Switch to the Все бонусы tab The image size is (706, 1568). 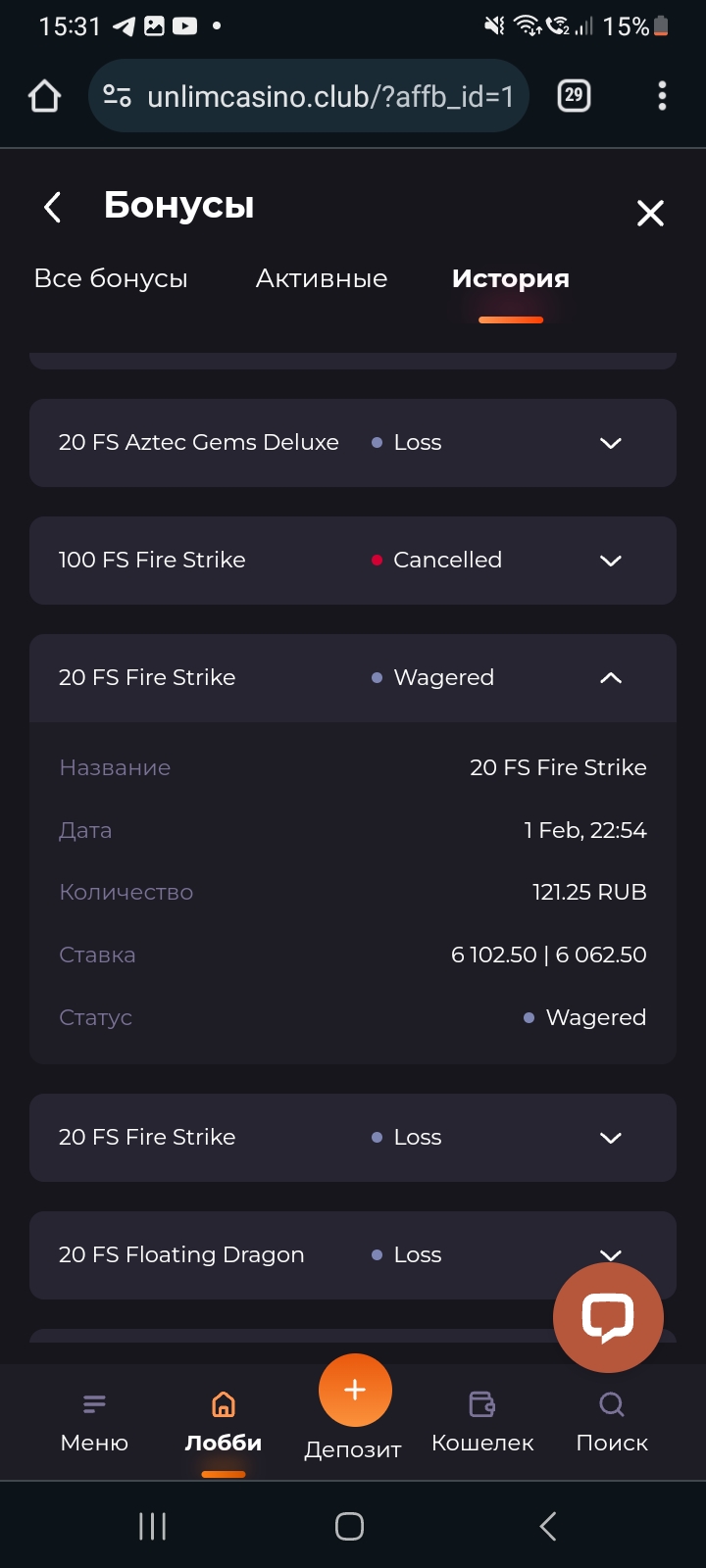click(111, 279)
